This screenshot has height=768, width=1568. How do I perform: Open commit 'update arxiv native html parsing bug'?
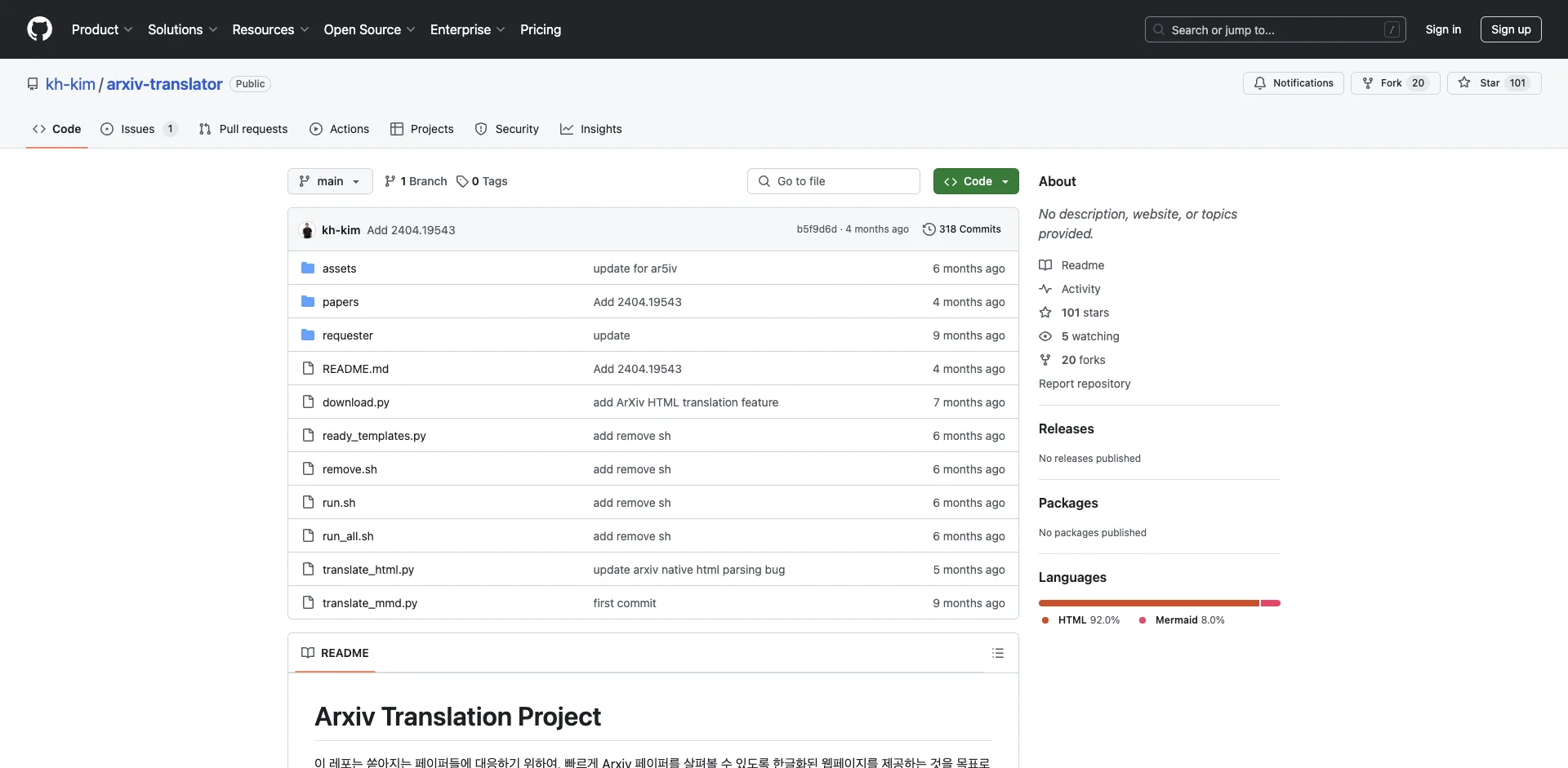(689, 570)
